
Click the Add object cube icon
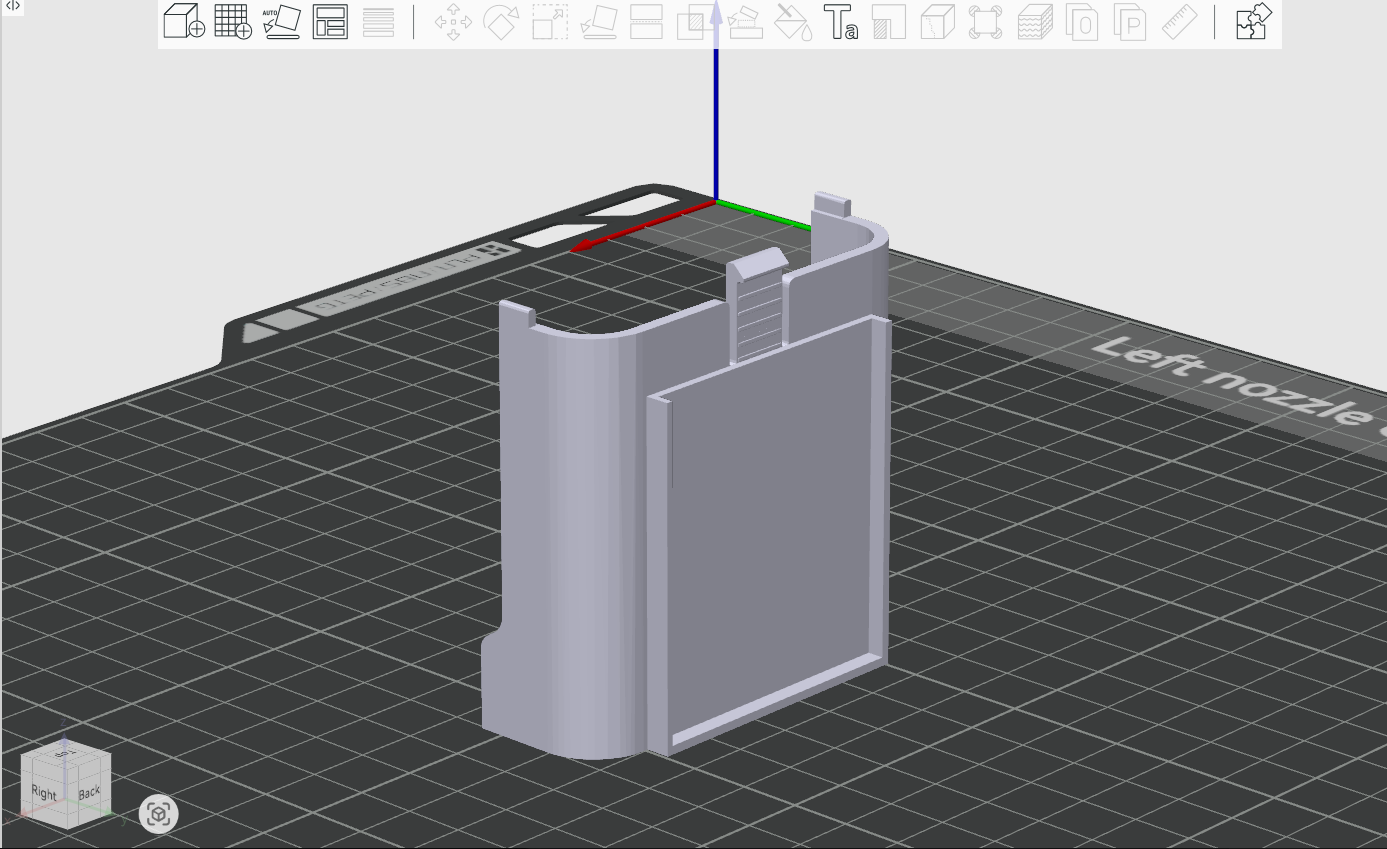[x=184, y=22]
